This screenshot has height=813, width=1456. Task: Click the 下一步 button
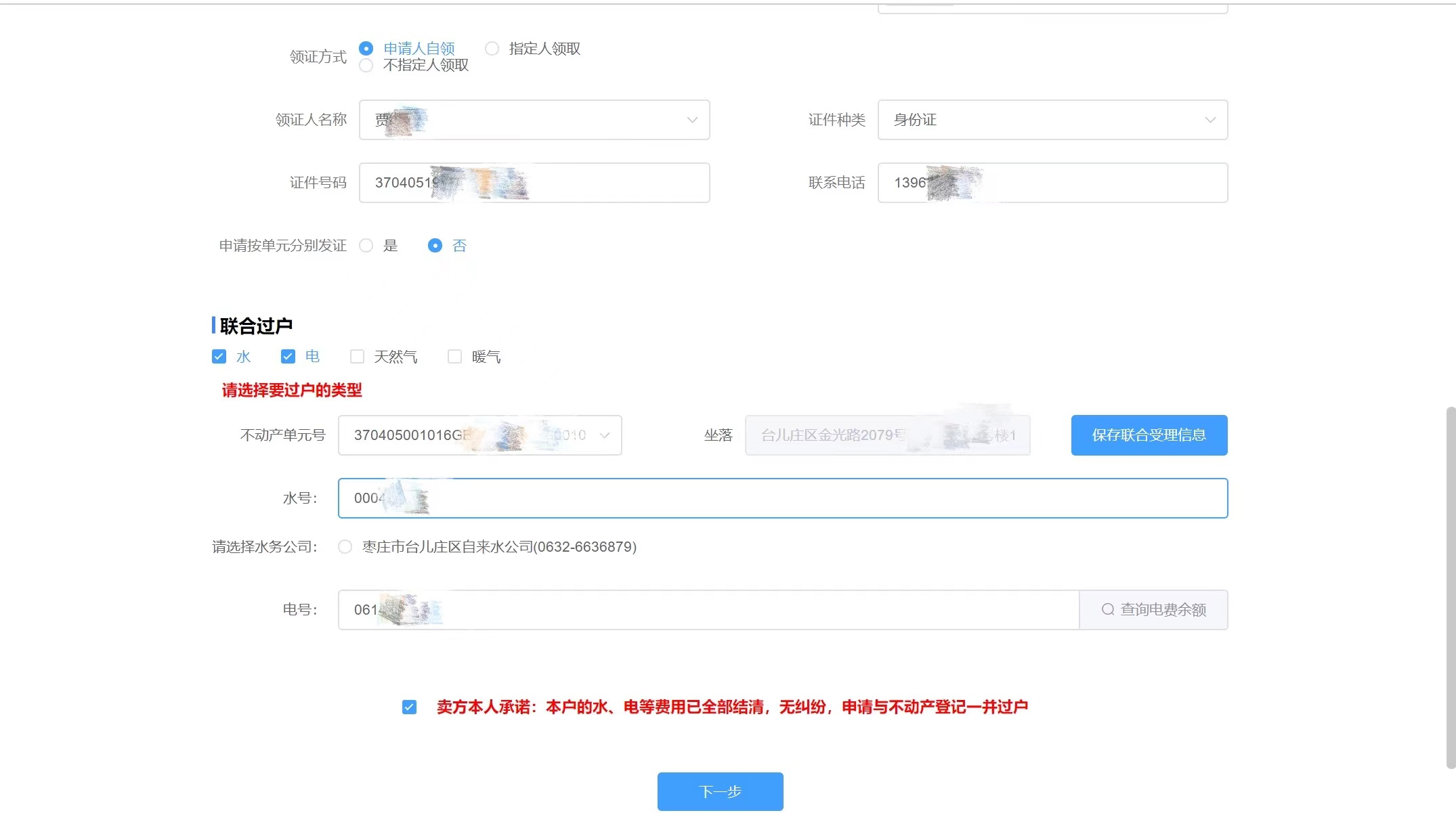720,791
